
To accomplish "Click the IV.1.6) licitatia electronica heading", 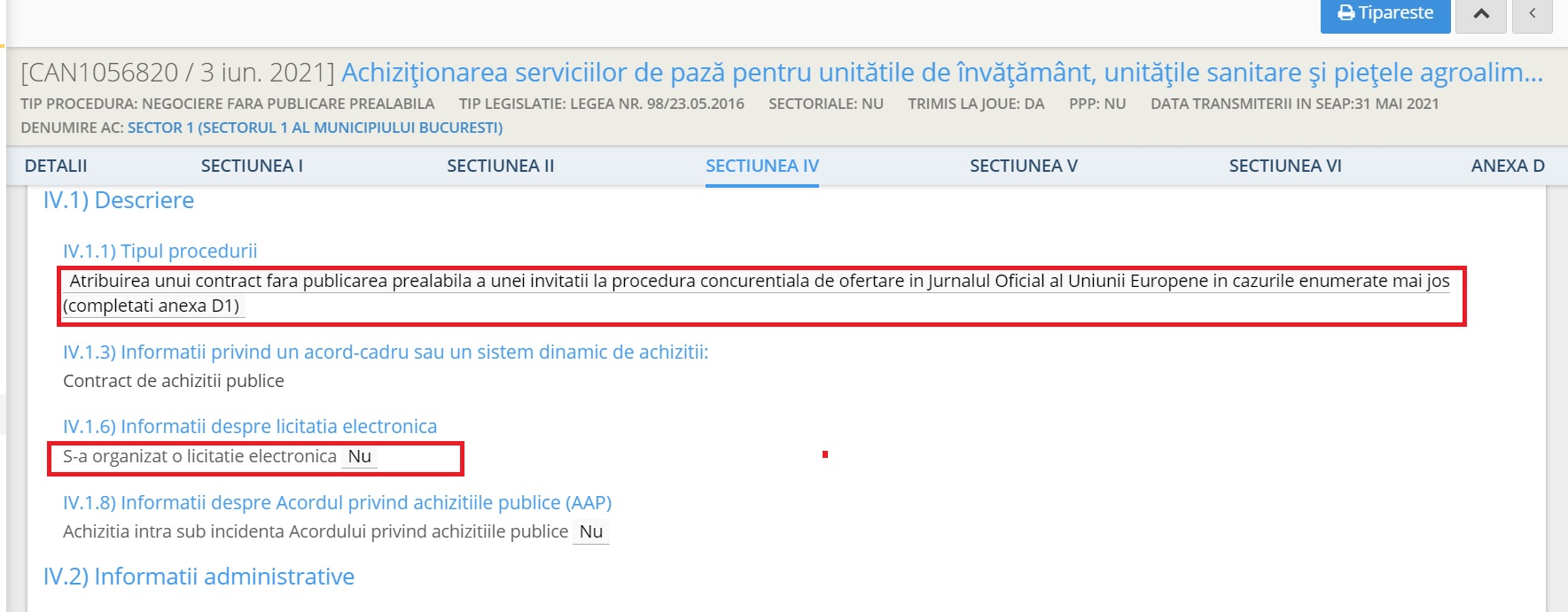I will click(x=250, y=427).
